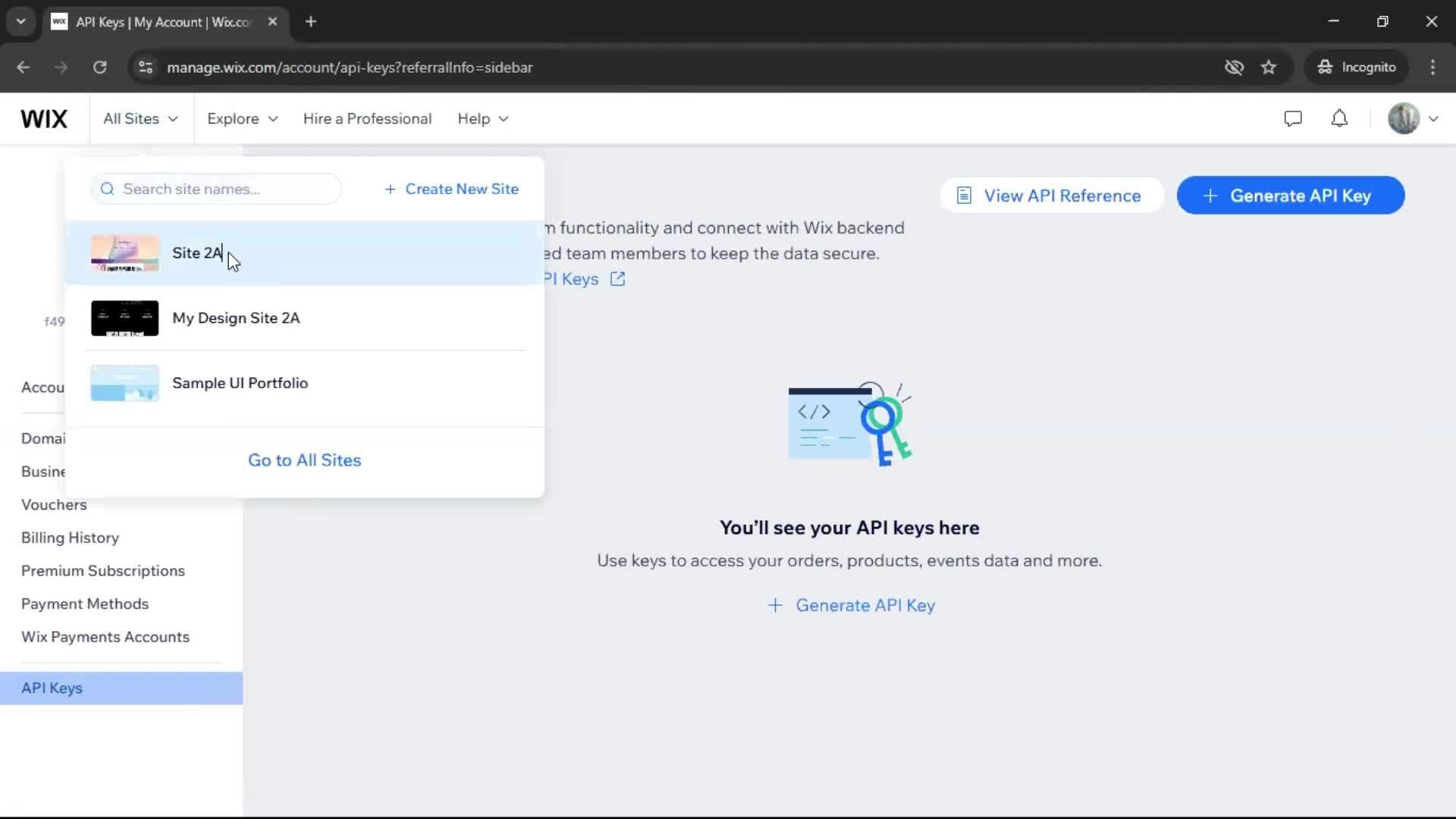Open the Help dropdown menu
Screen dimensions: 1456x819
click(483, 119)
